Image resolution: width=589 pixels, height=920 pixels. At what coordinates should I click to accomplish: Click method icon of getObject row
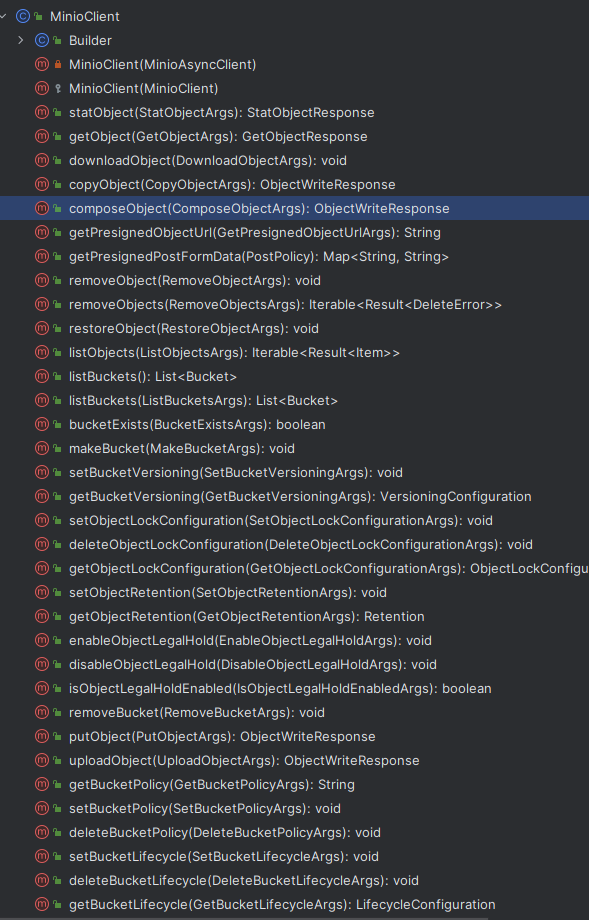[42, 136]
